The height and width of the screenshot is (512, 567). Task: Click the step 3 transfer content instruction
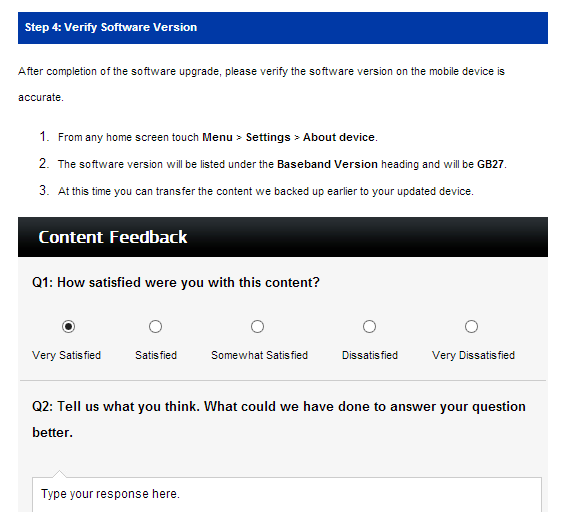tap(266, 191)
